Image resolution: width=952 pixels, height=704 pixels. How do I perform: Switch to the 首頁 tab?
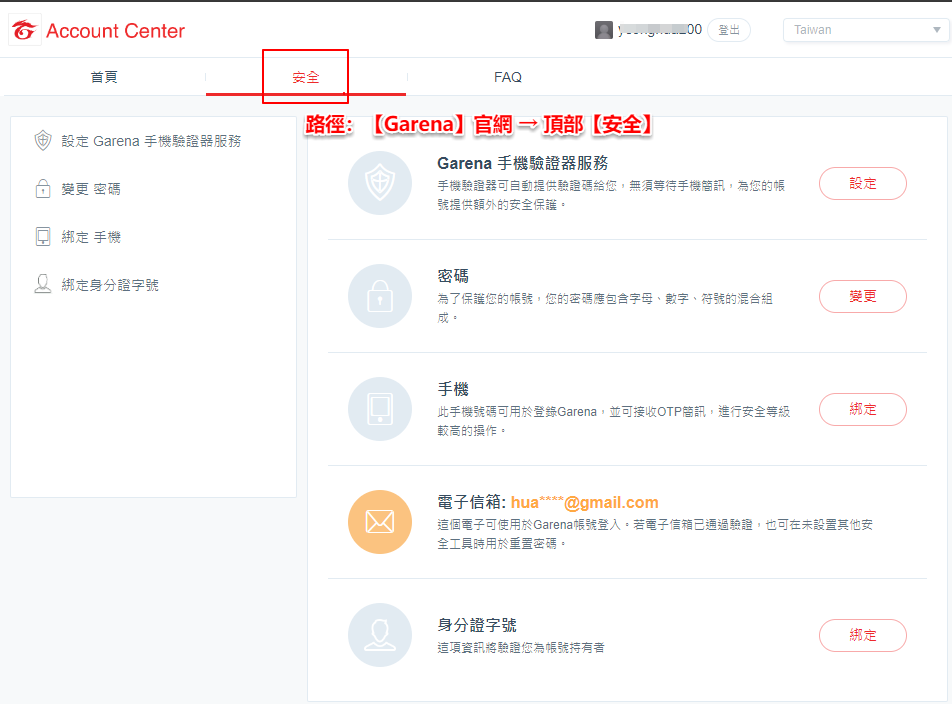[x=104, y=77]
